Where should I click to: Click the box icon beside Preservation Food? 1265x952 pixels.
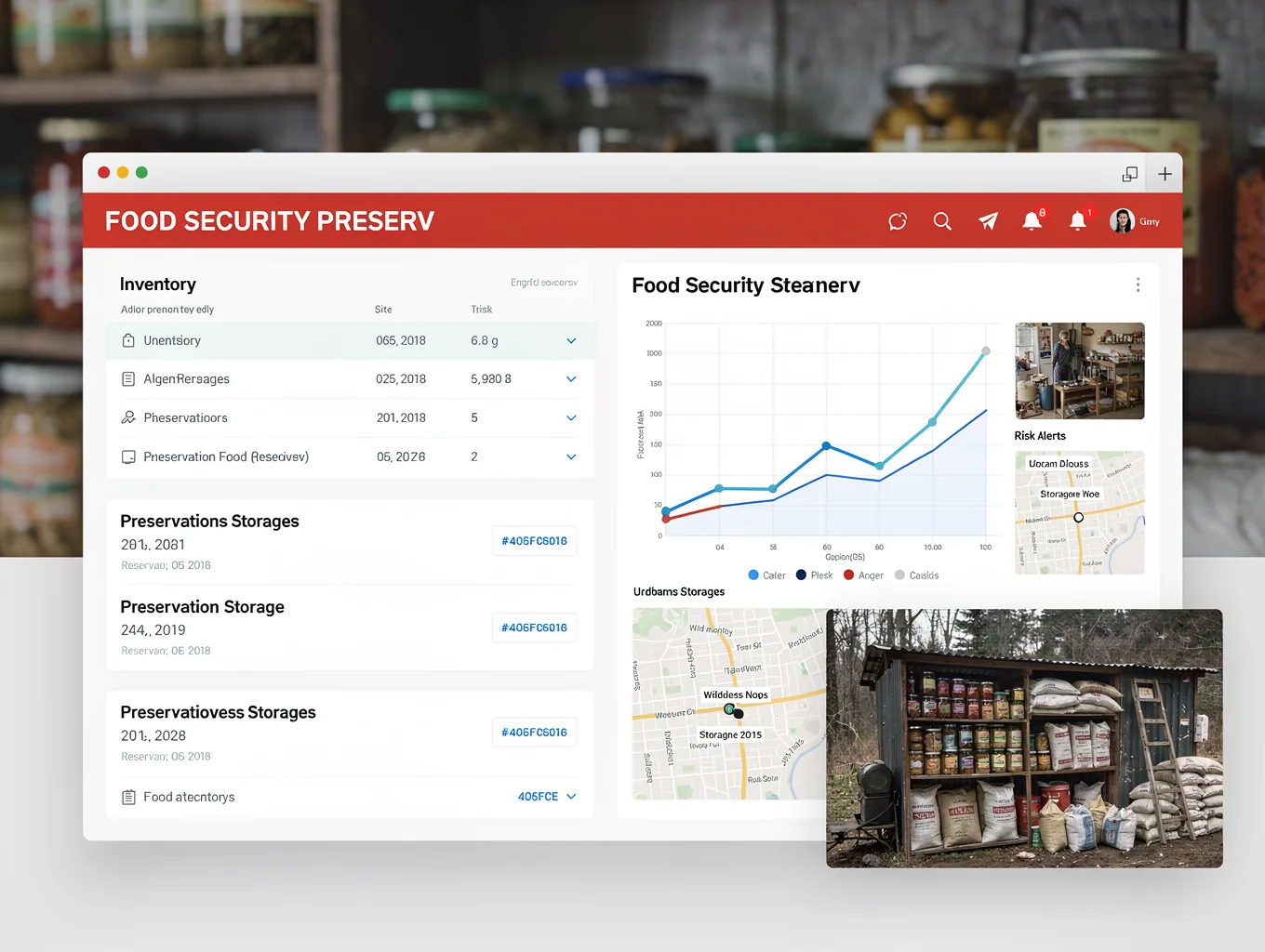[x=128, y=456]
